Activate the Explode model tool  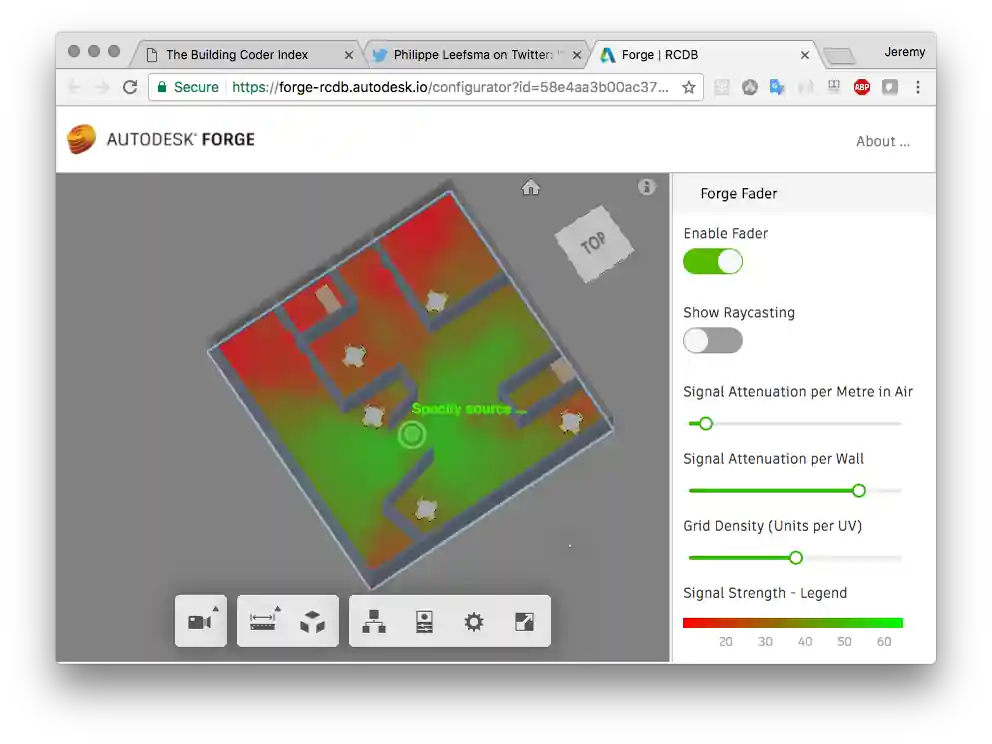click(313, 620)
